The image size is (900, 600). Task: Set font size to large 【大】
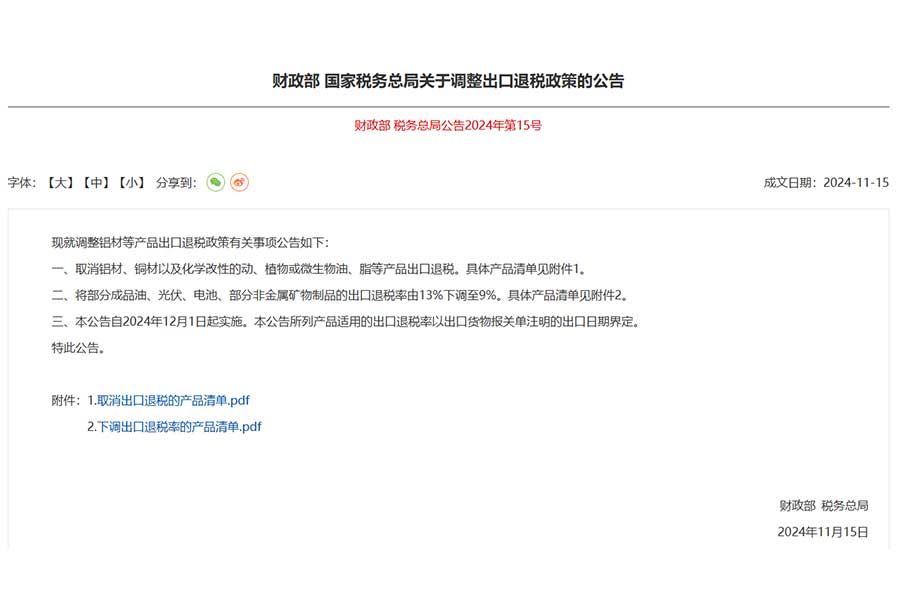click(60, 183)
